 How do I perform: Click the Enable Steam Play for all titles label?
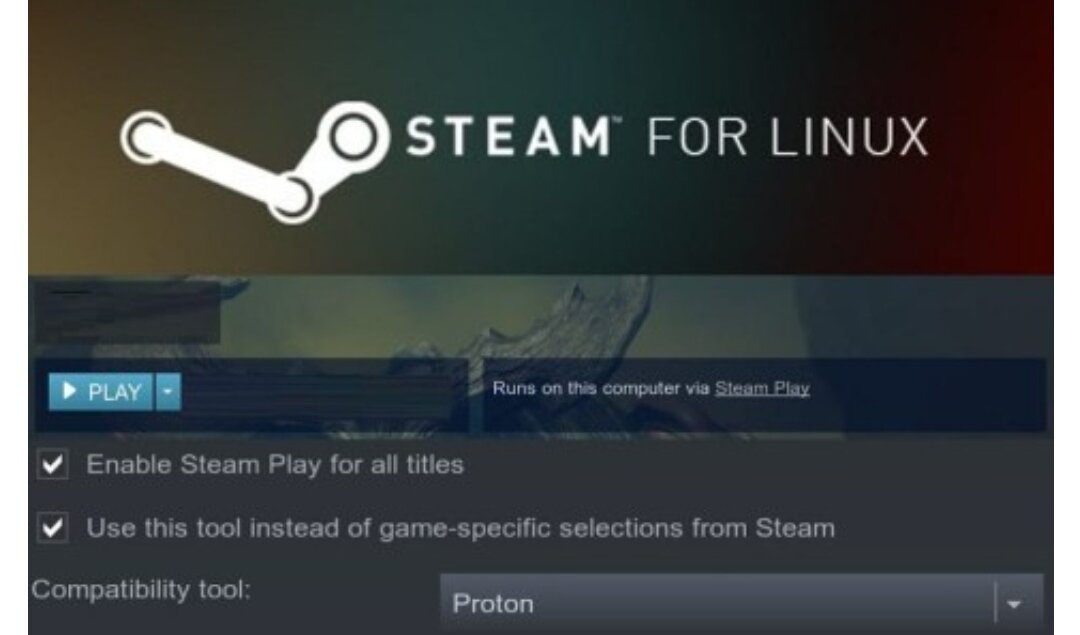pyautogui.click(x=275, y=465)
